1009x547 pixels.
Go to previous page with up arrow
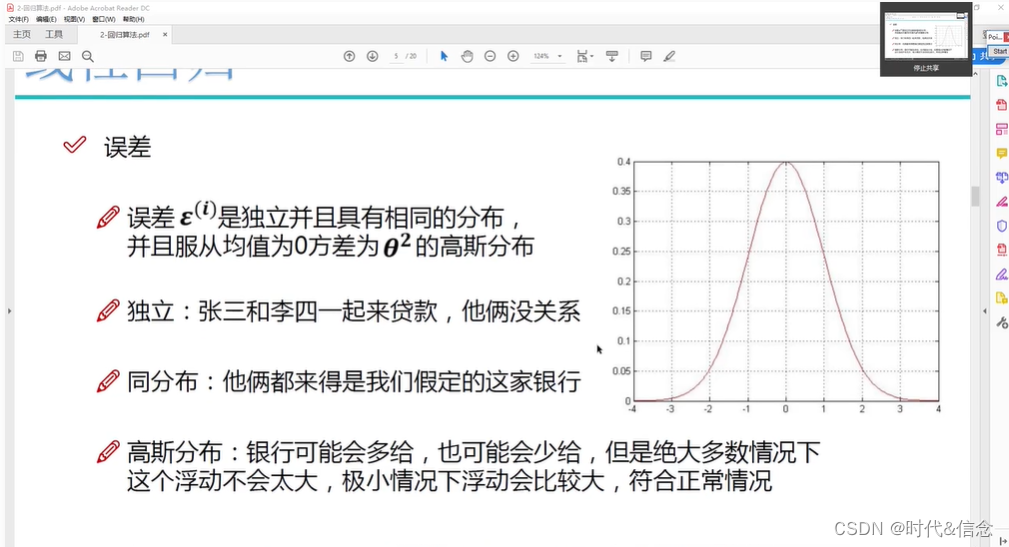click(349, 56)
